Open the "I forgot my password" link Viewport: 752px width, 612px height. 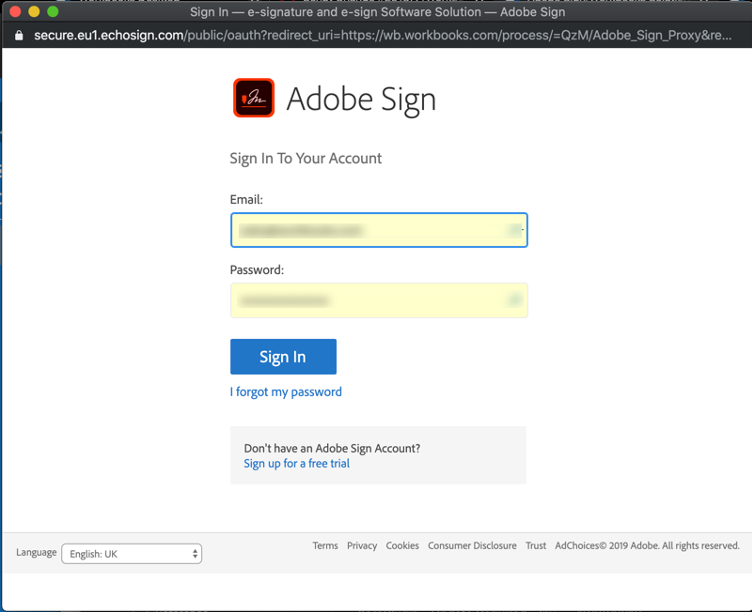pos(286,392)
